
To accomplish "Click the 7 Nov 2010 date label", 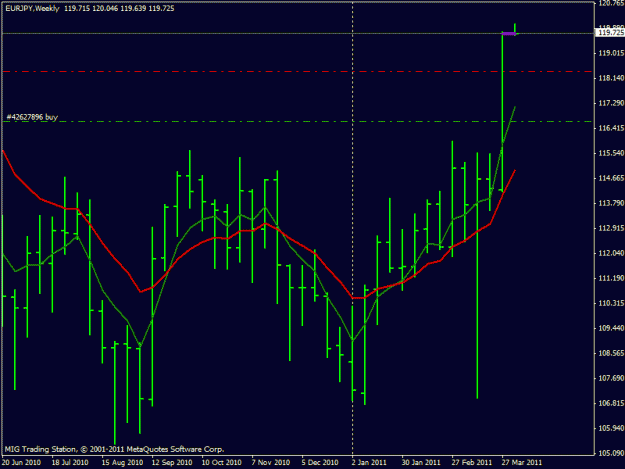I will [271, 463].
